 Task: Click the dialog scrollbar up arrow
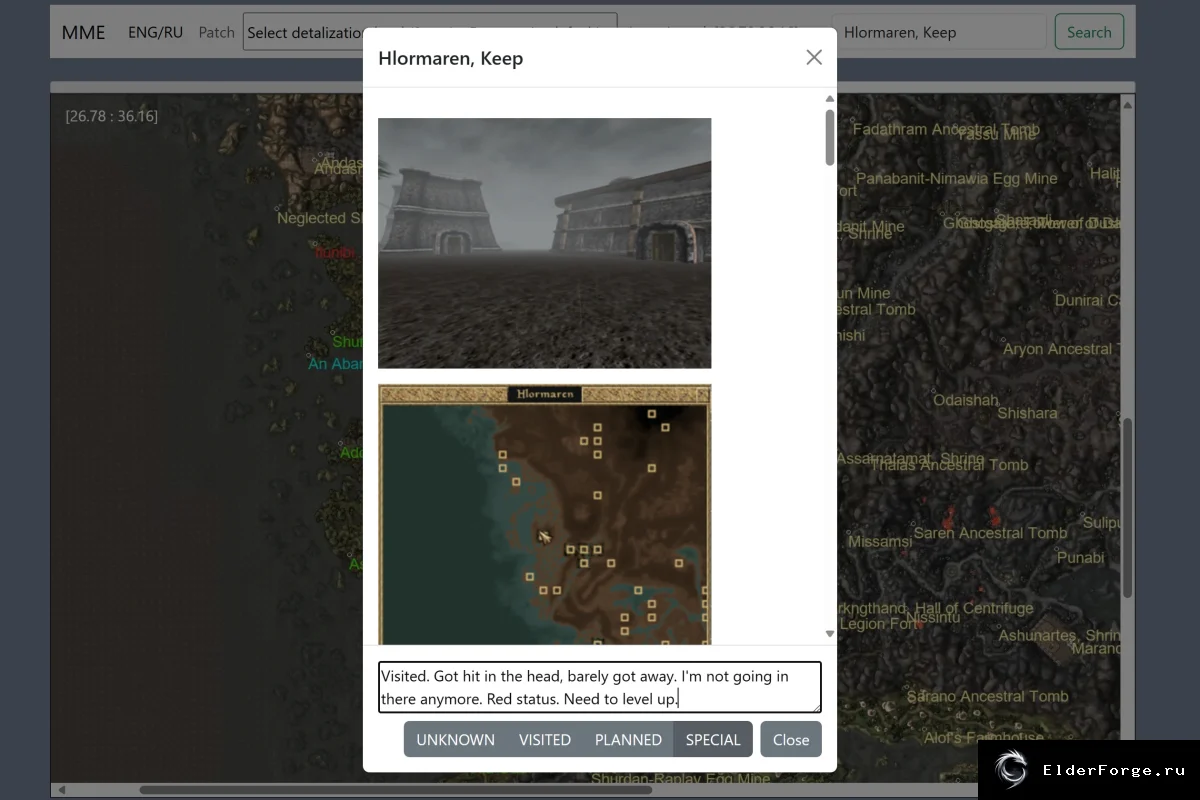(829, 98)
